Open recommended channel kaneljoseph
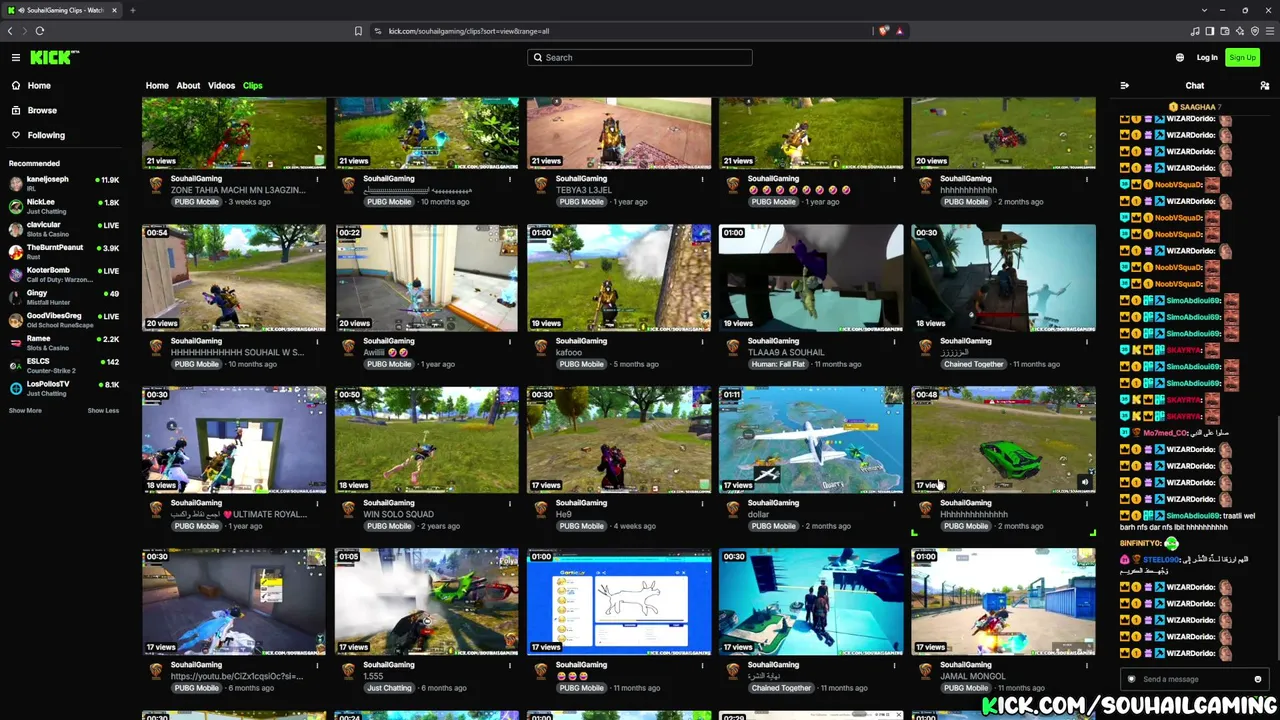This screenshot has width=1280, height=720. pyautogui.click(x=63, y=183)
